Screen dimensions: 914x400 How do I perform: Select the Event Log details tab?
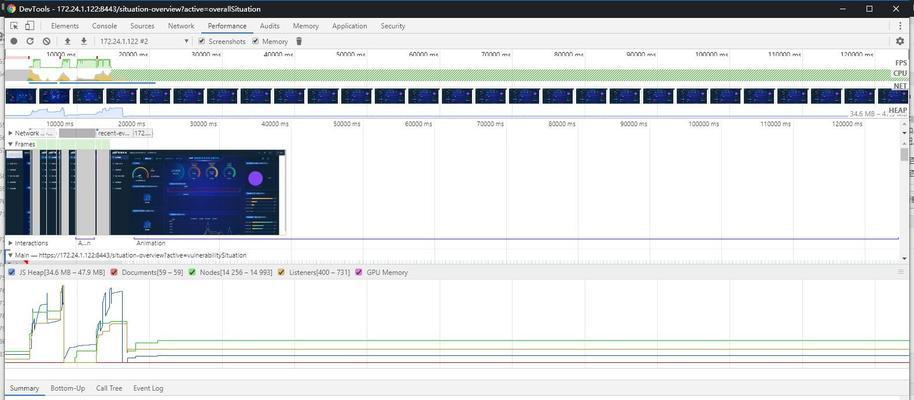coord(148,388)
